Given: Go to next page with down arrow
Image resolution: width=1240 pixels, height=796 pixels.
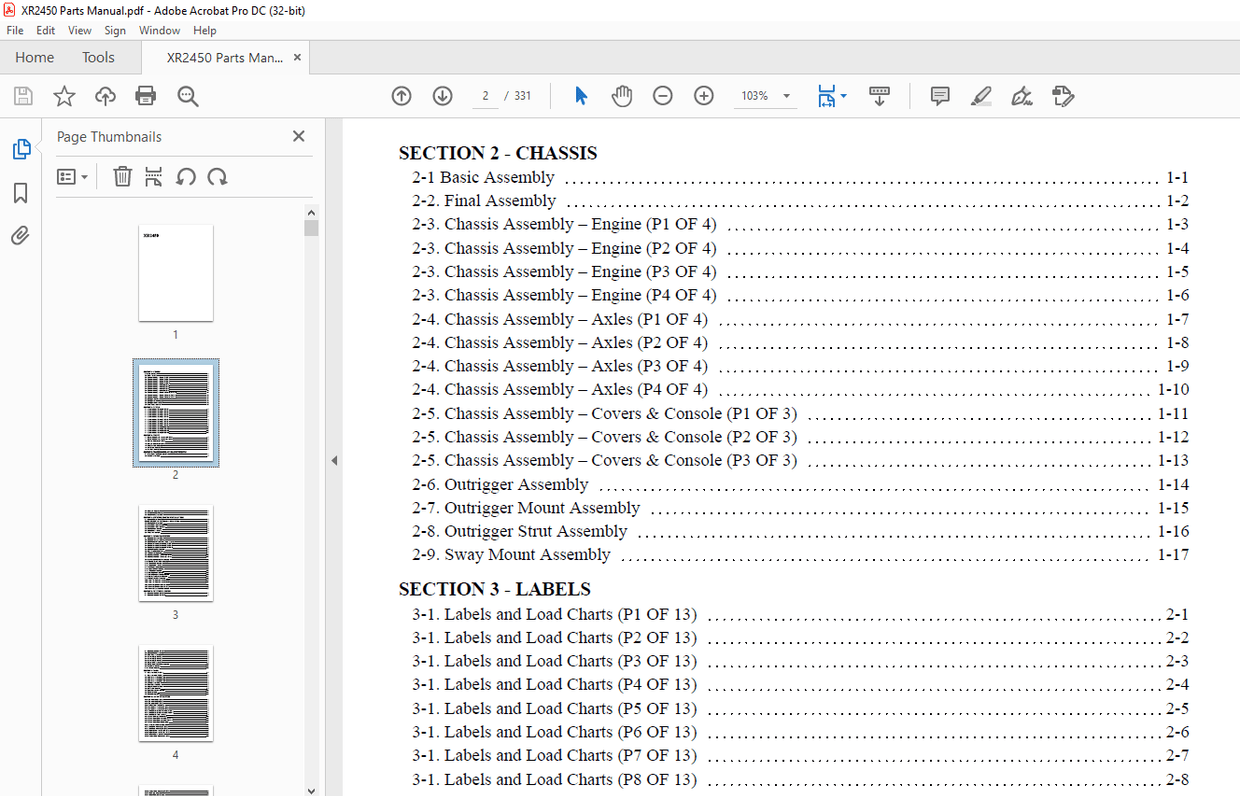Looking at the screenshot, I should [442, 96].
